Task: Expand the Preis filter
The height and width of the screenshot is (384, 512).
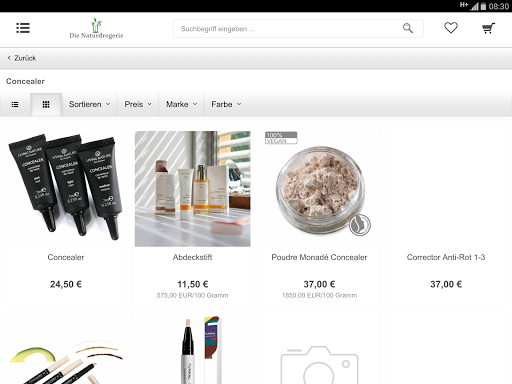Action: [138, 105]
